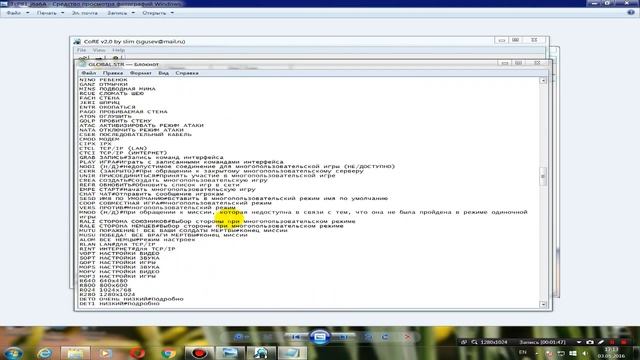The height and width of the screenshot is (360, 640).
Task: Go to next photo
Action: tap(343, 337)
